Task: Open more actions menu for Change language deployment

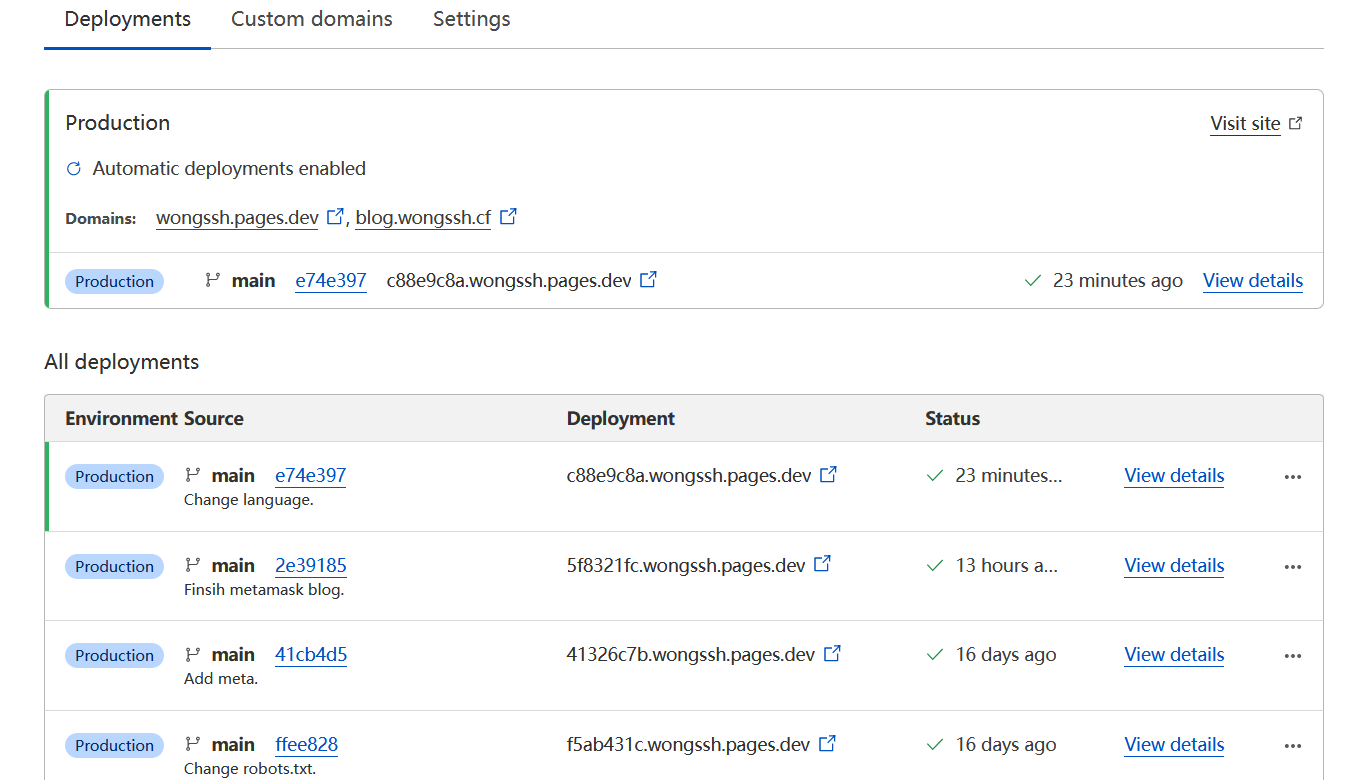Action: [x=1292, y=477]
